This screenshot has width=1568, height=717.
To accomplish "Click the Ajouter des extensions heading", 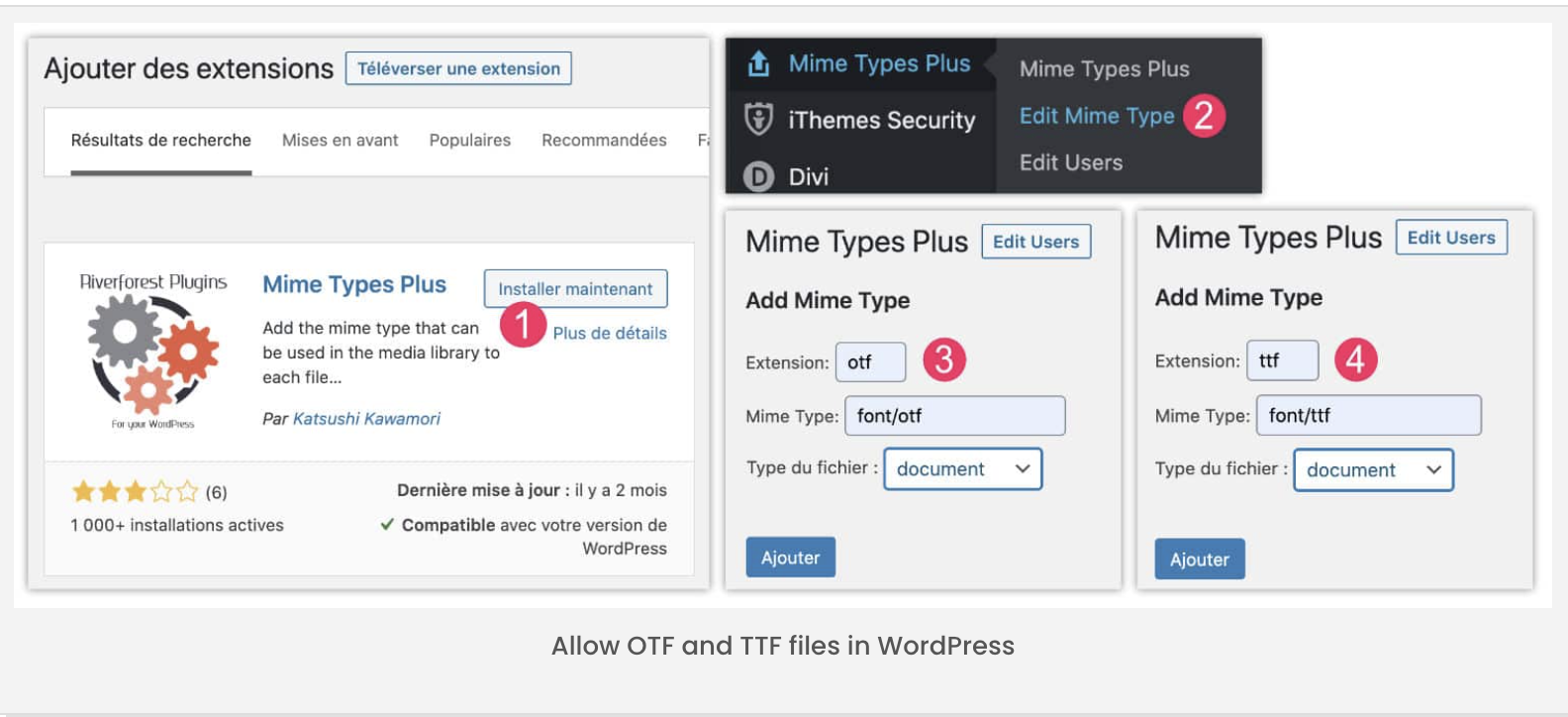I will click(189, 68).
